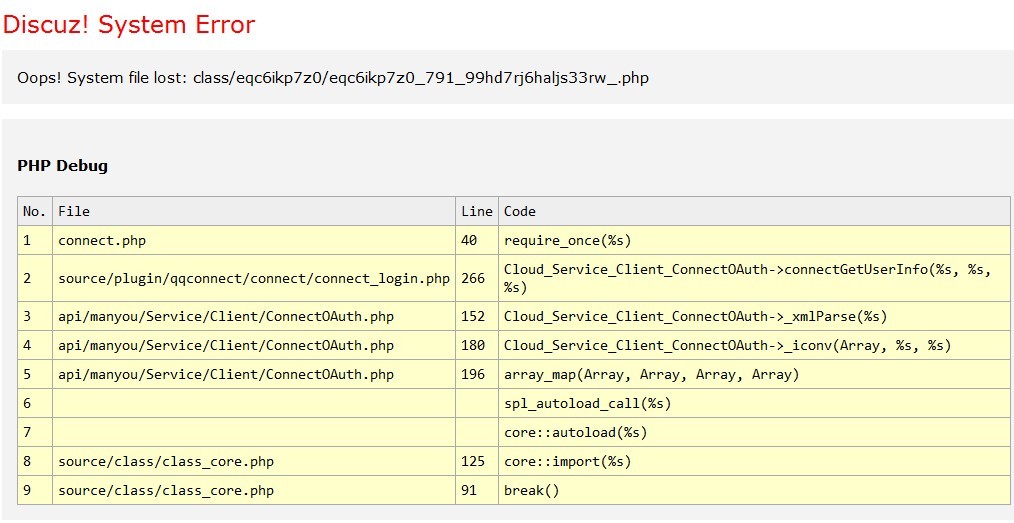Click the array_map code cell
The height and width of the screenshot is (523, 1014).
(x=651, y=374)
